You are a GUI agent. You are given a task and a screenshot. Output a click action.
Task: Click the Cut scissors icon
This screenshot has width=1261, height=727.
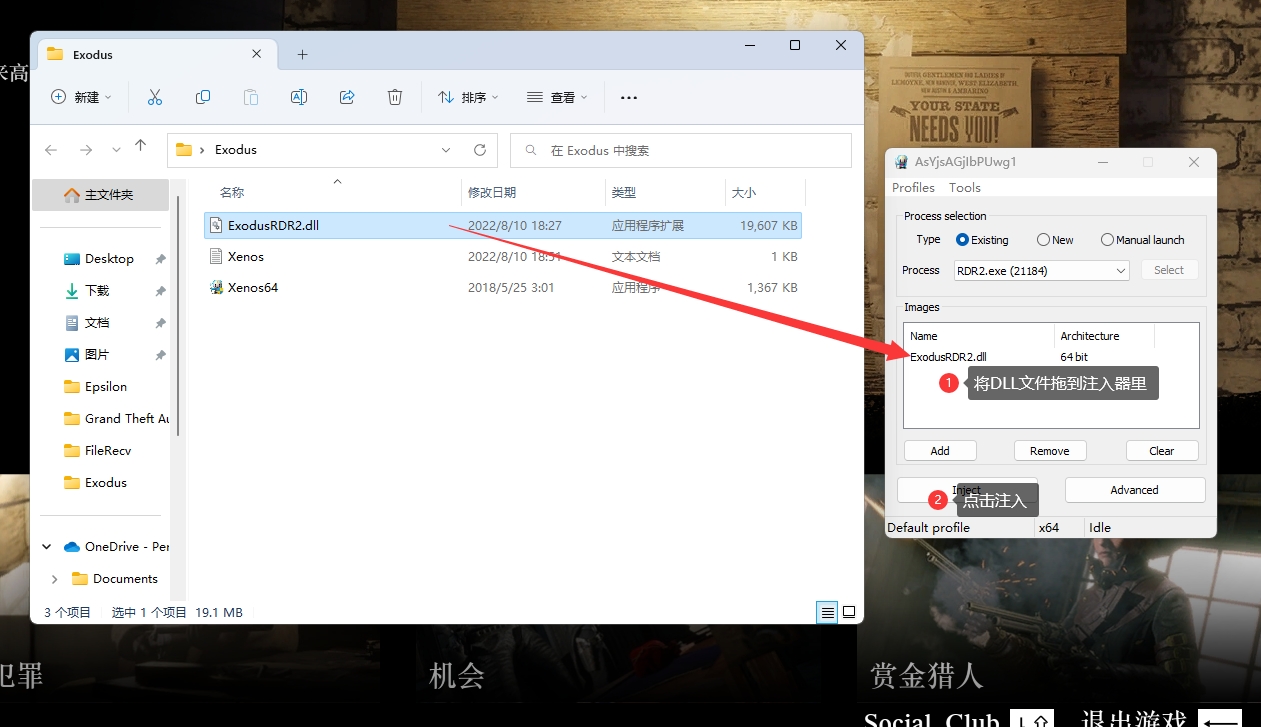click(x=154, y=97)
